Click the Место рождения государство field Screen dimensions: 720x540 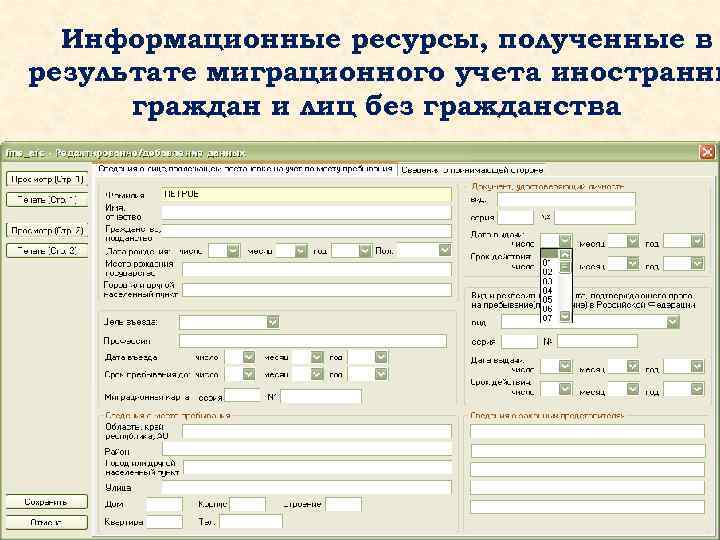[x=317, y=270]
